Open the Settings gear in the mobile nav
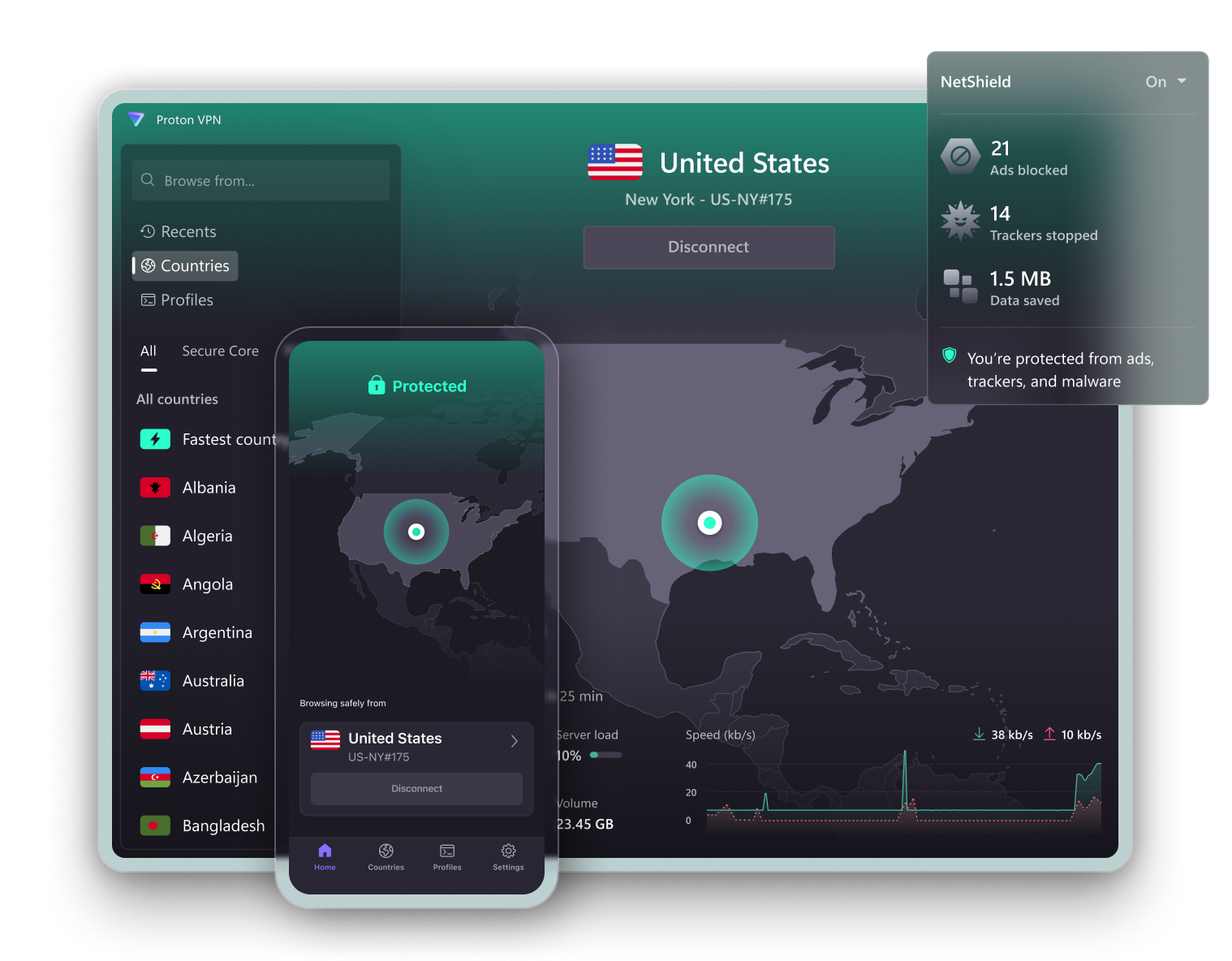The width and height of the screenshot is (1232, 961). coord(508,855)
